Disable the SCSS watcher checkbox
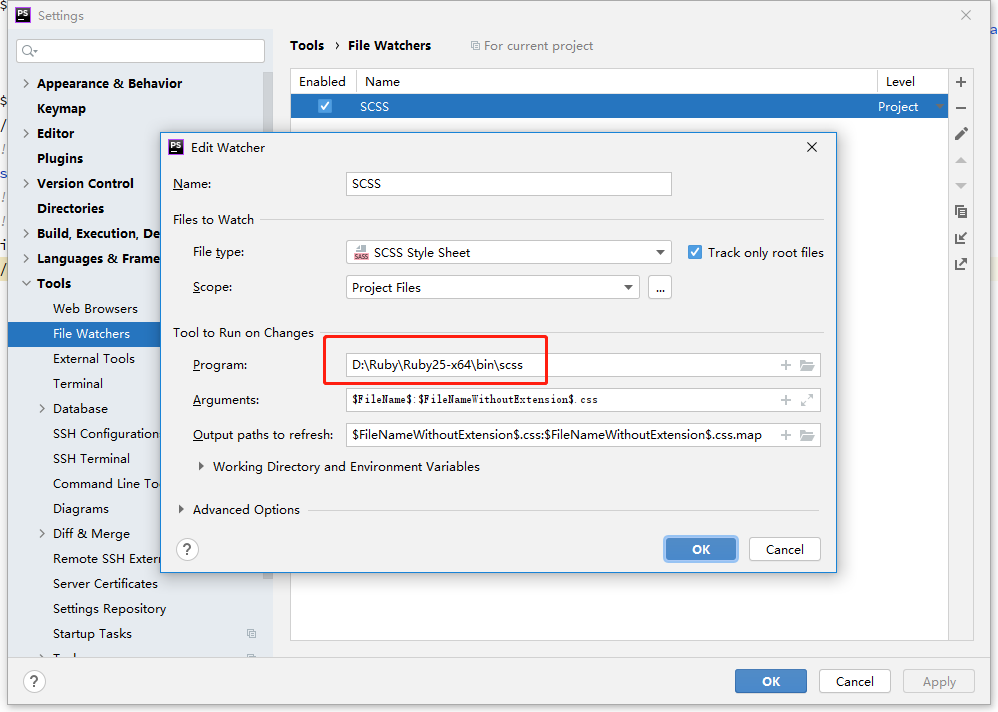The height and width of the screenshot is (712, 998). [x=325, y=107]
